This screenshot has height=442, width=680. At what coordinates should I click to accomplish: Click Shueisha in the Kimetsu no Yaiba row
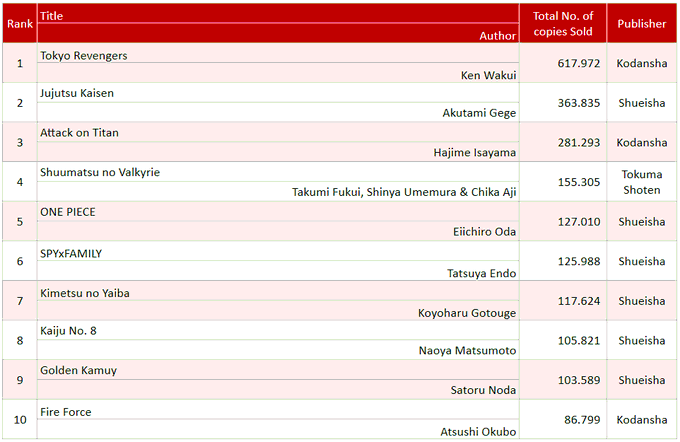pos(642,301)
